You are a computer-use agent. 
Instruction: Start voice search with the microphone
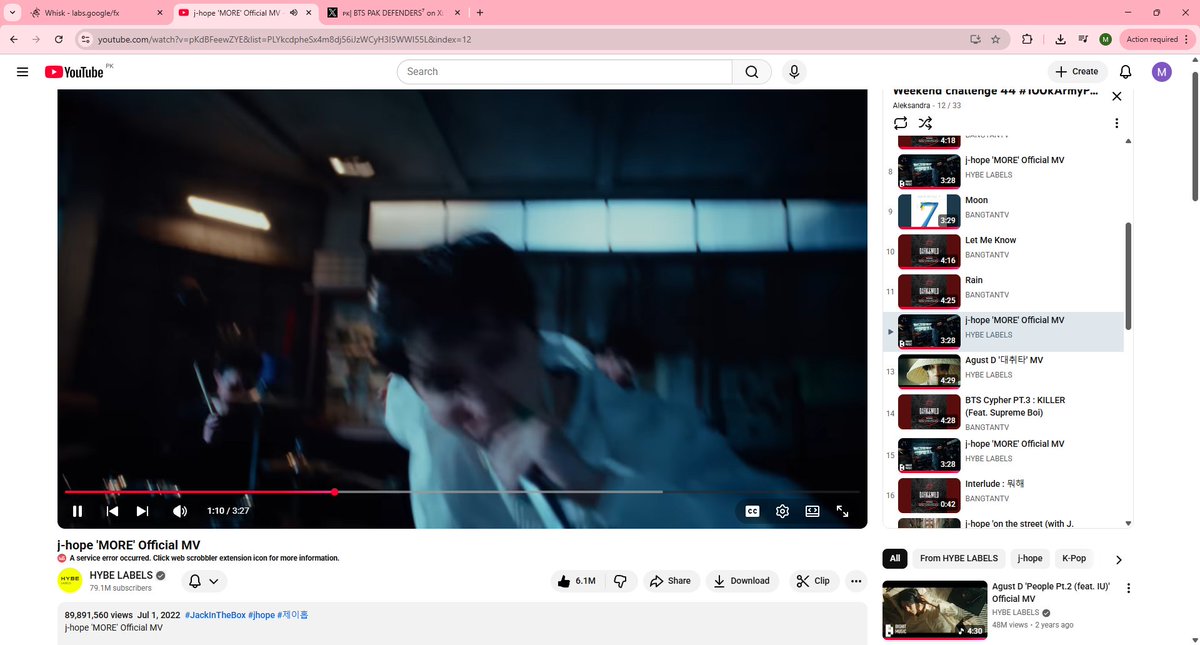tap(794, 72)
